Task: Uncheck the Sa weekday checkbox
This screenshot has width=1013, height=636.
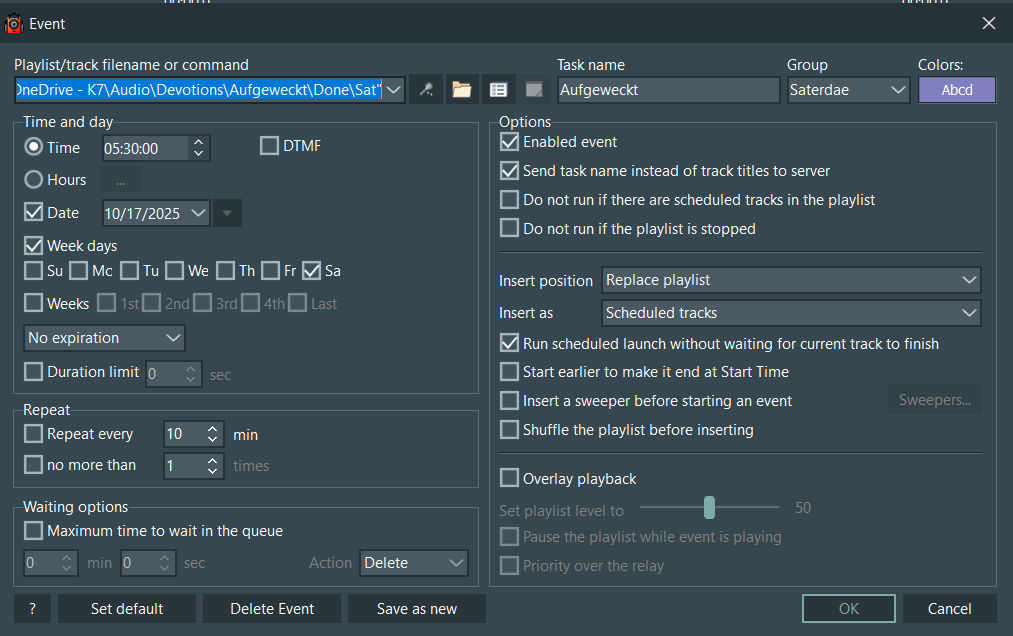Action: click(x=311, y=271)
